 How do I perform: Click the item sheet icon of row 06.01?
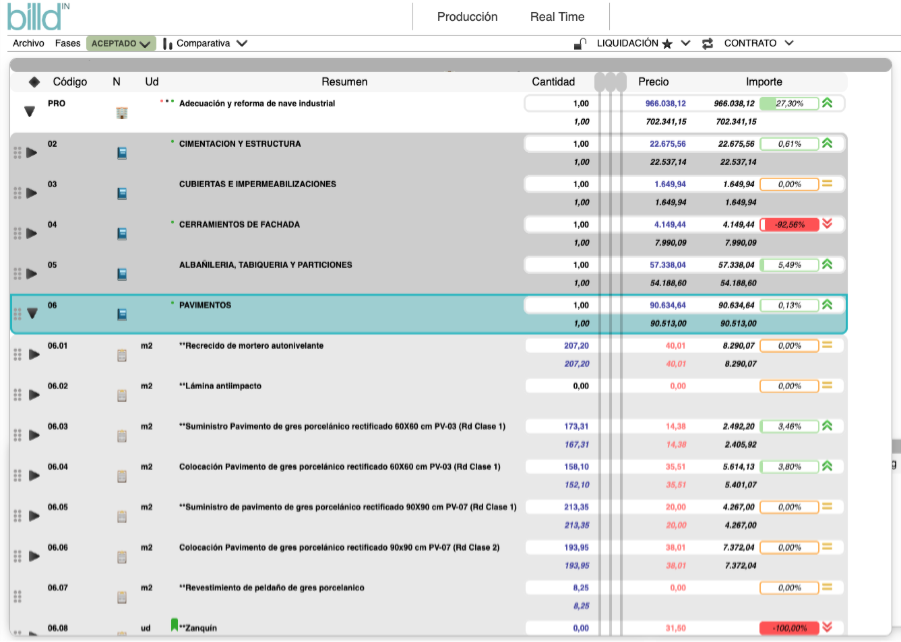click(x=122, y=355)
